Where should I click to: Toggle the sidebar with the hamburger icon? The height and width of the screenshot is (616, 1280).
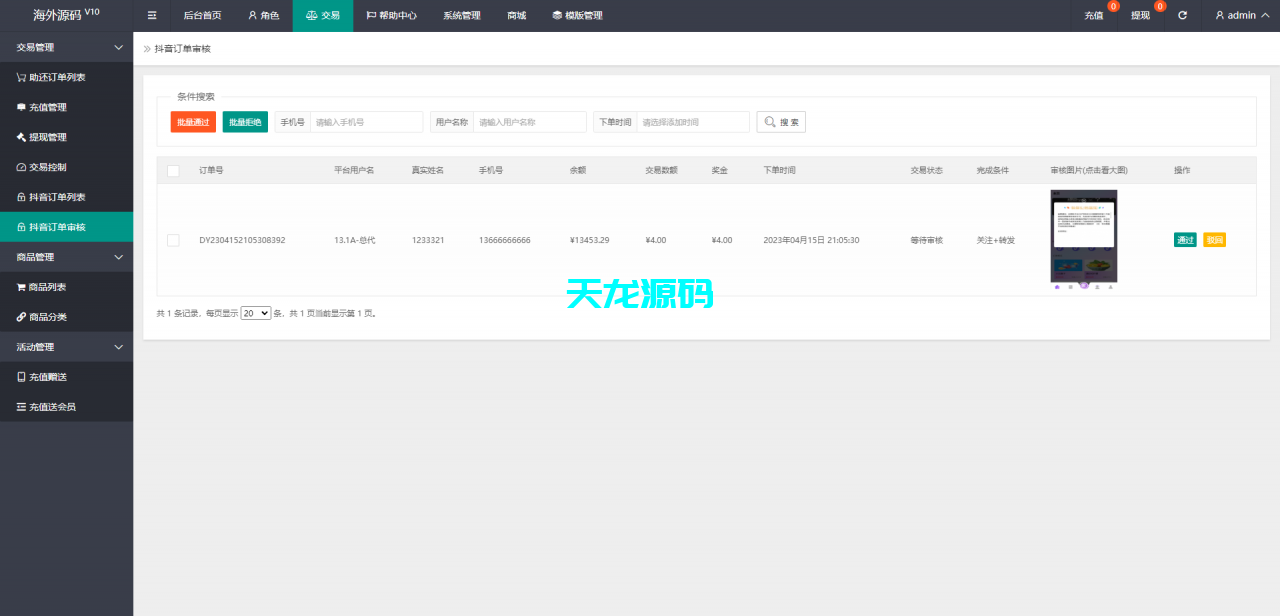pos(151,15)
